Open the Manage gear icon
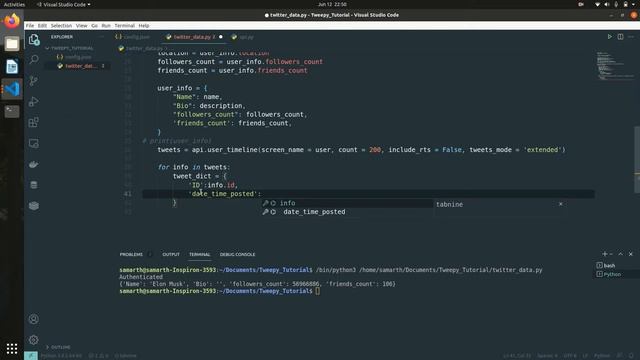Viewport: 640px width, 360px height. (x=34, y=340)
